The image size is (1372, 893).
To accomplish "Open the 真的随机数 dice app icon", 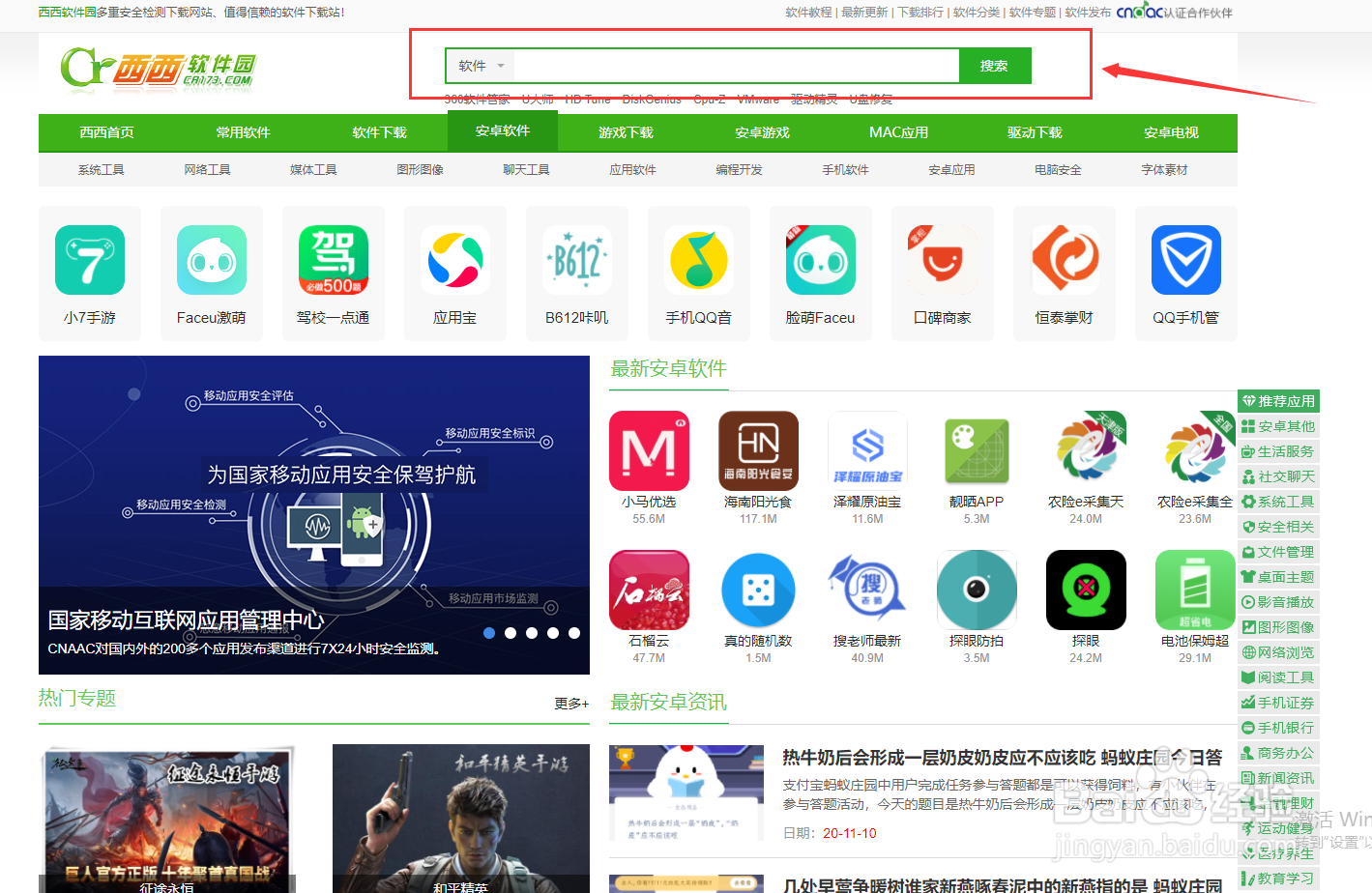I will 758,591.
